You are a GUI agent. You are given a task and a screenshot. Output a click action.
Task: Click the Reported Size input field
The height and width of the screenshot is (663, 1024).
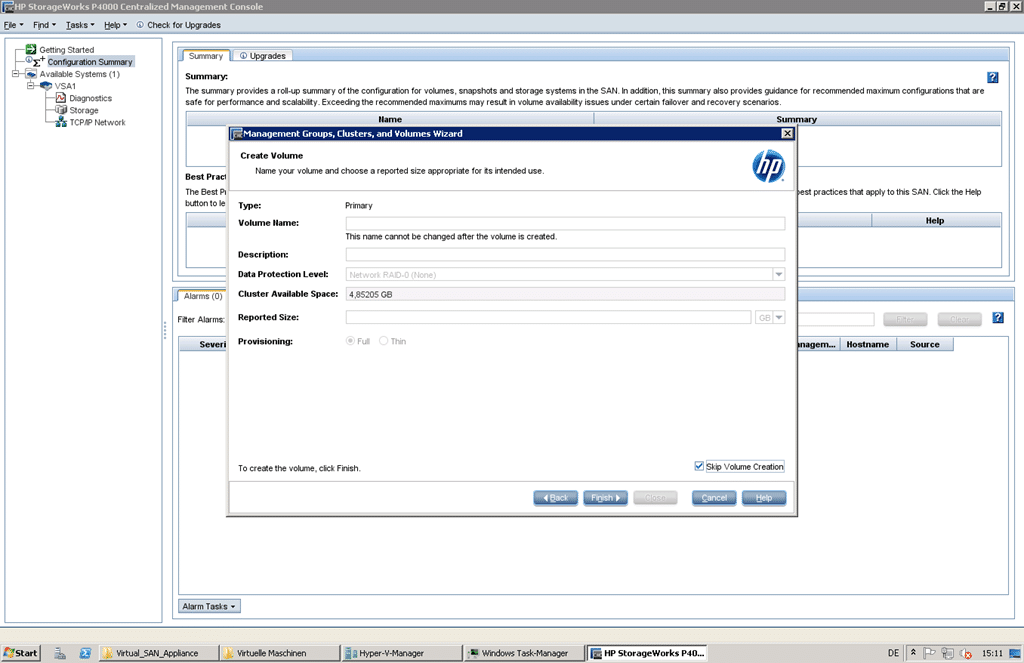click(x=548, y=317)
